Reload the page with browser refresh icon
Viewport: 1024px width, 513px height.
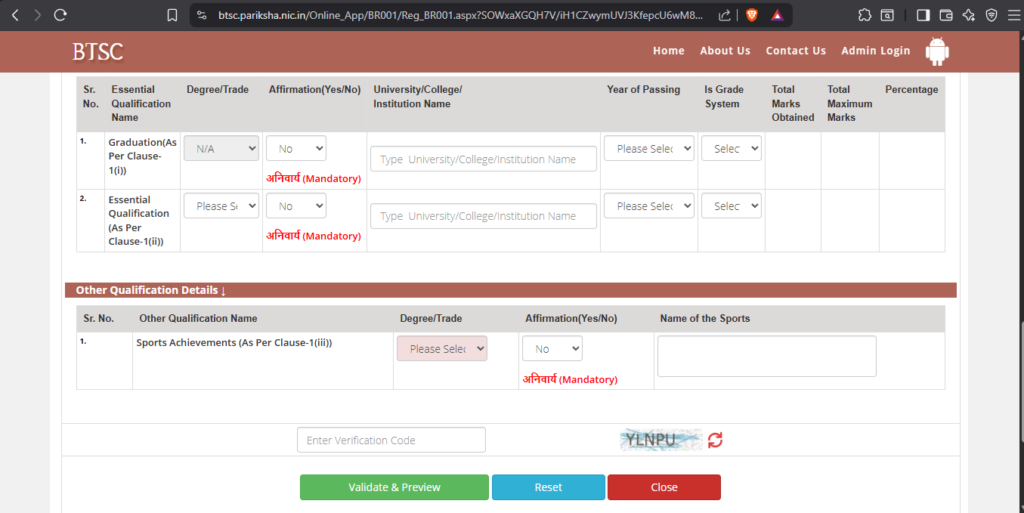(61, 15)
